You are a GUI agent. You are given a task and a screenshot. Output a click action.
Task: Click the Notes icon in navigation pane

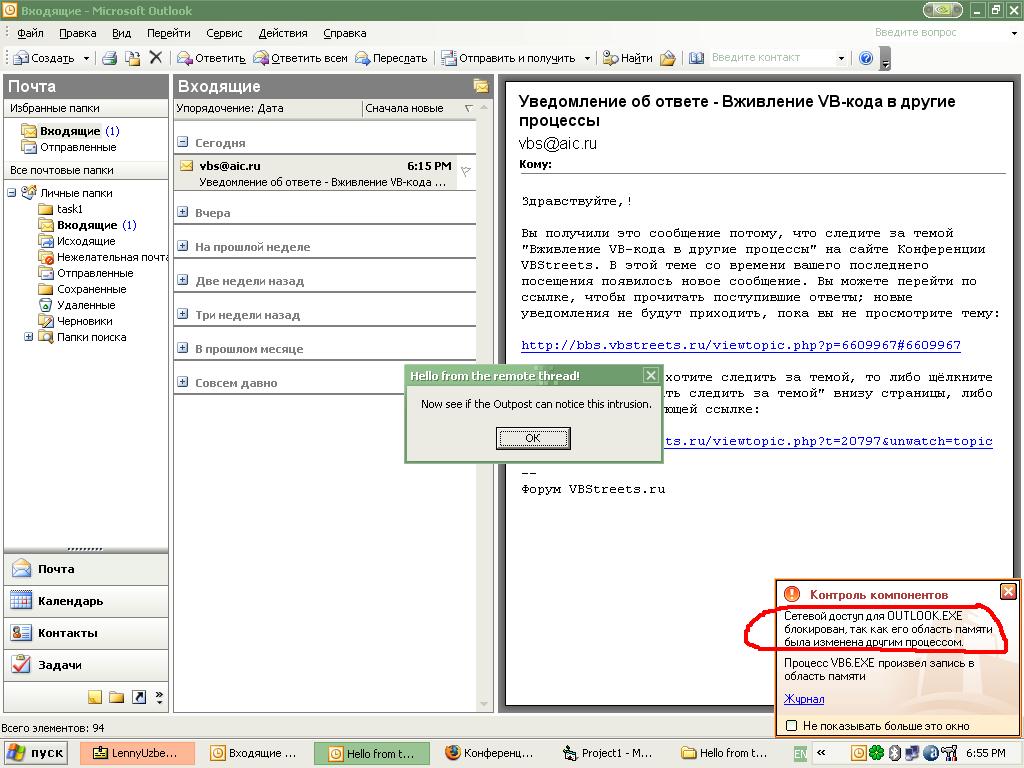[x=95, y=697]
